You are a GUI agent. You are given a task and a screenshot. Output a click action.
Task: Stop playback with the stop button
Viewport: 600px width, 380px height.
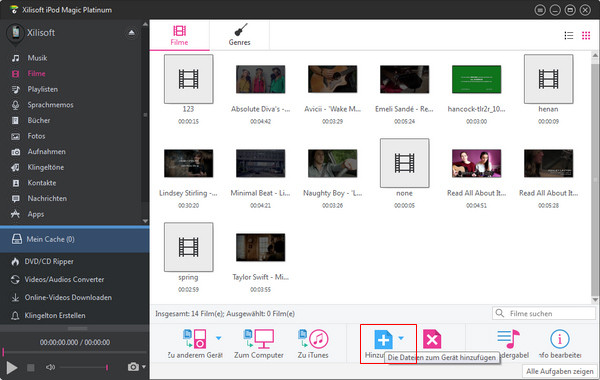(31, 368)
